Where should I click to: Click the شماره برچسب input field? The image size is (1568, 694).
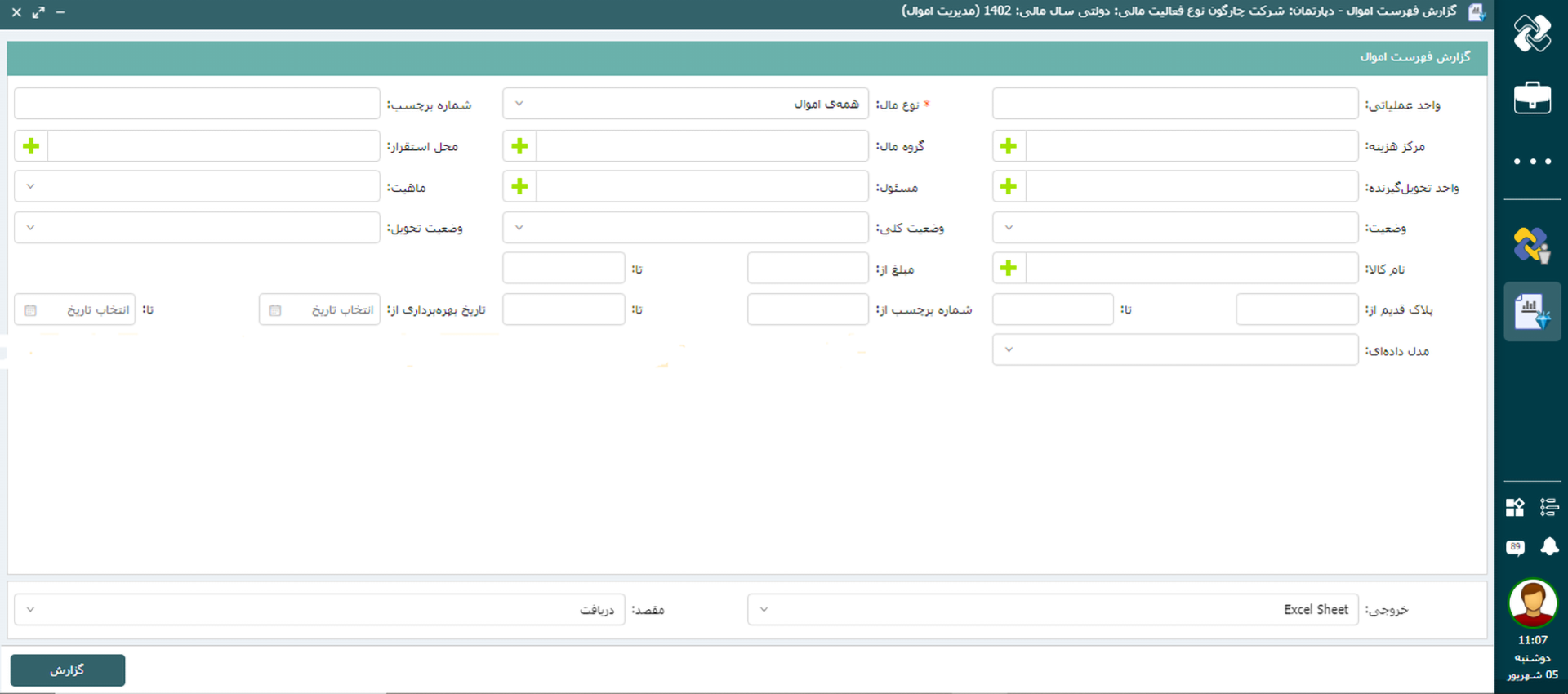click(x=196, y=105)
